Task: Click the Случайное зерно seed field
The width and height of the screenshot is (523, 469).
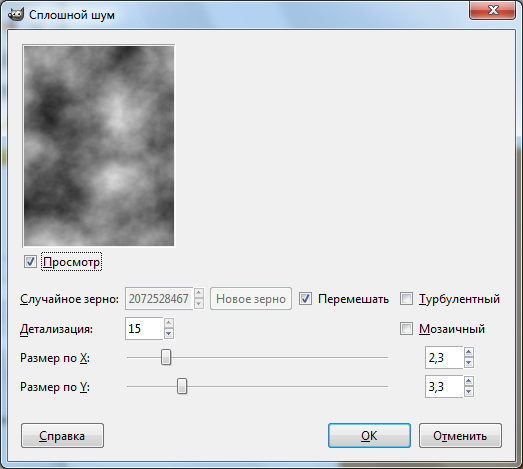Action: pyautogui.click(x=159, y=299)
